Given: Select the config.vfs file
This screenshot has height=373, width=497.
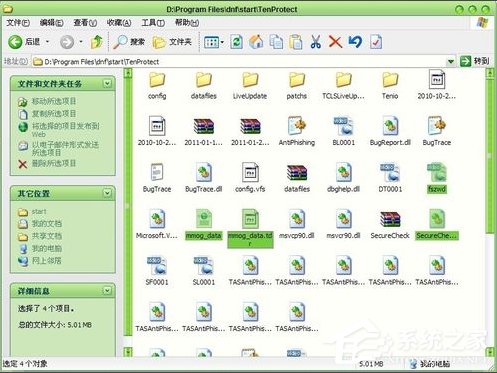Looking at the screenshot, I should 250,178.
